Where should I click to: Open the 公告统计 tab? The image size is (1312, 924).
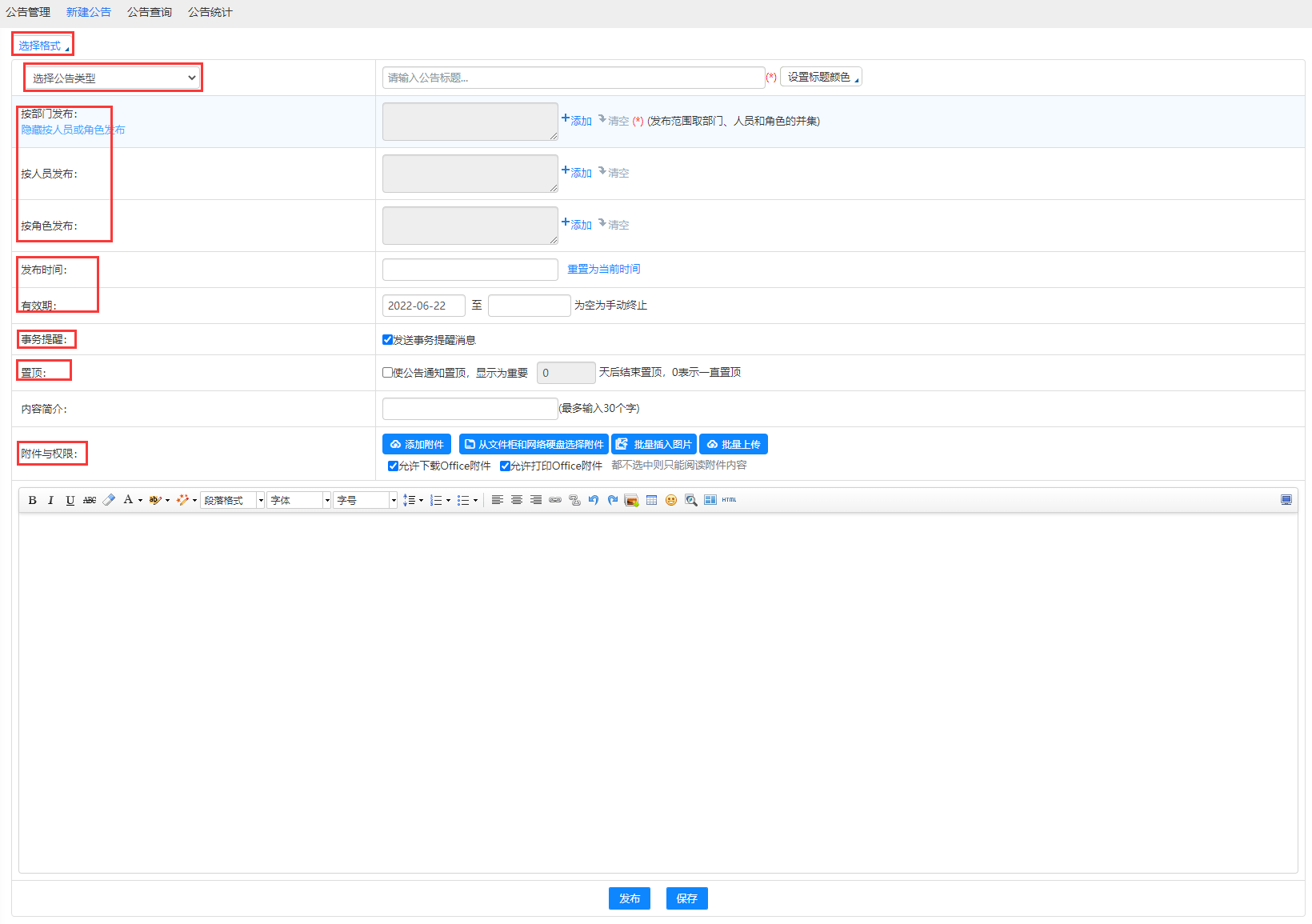click(210, 12)
